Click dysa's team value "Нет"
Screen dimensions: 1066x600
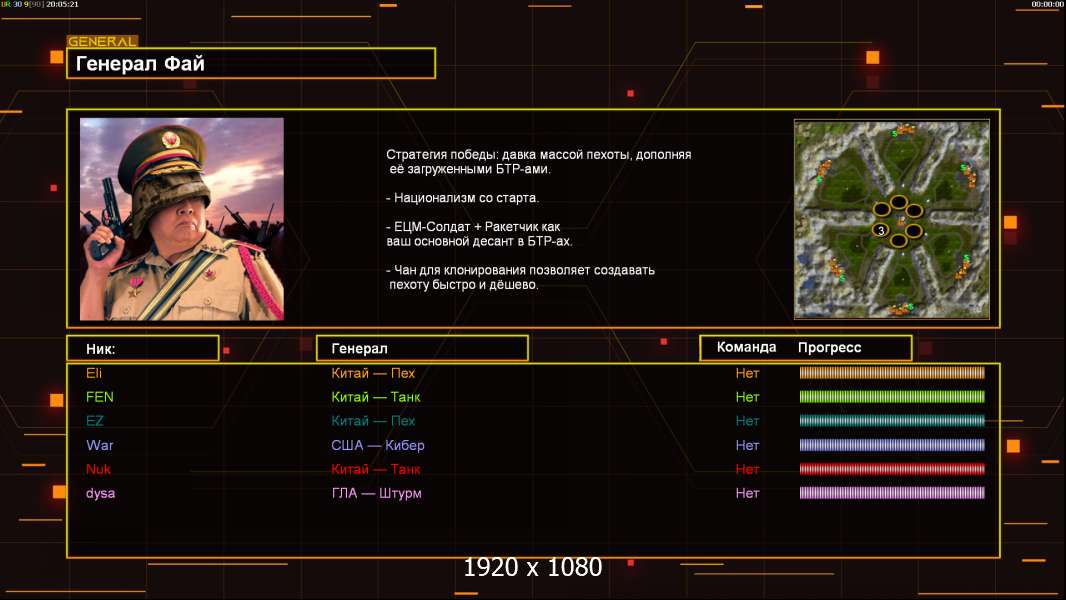pos(747,493)
